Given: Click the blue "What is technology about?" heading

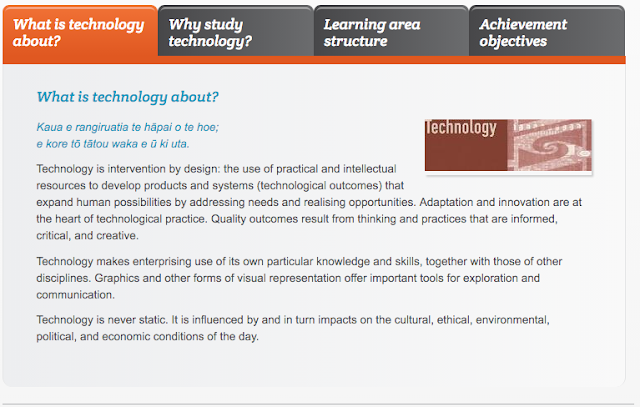Looking at the screenshot, I should [127, 97].
